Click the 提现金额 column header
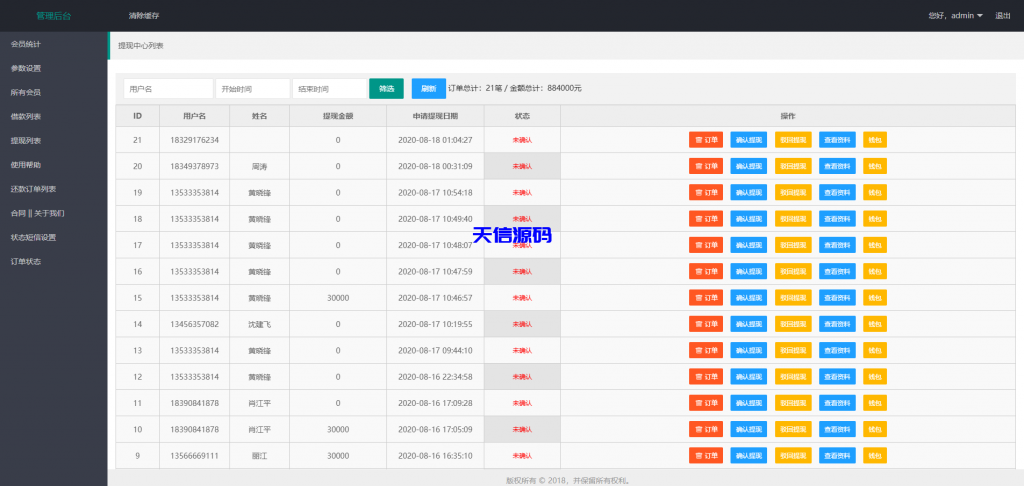 coord(338,116)
